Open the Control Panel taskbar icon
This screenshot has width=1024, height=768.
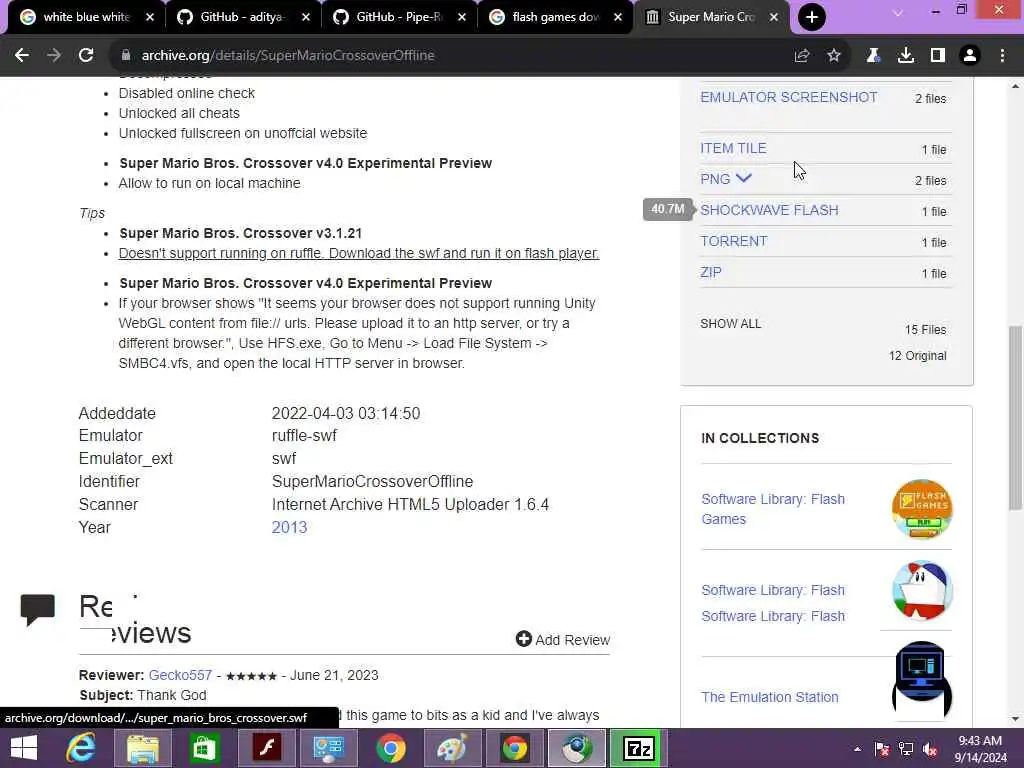click(x=328, y=748)
